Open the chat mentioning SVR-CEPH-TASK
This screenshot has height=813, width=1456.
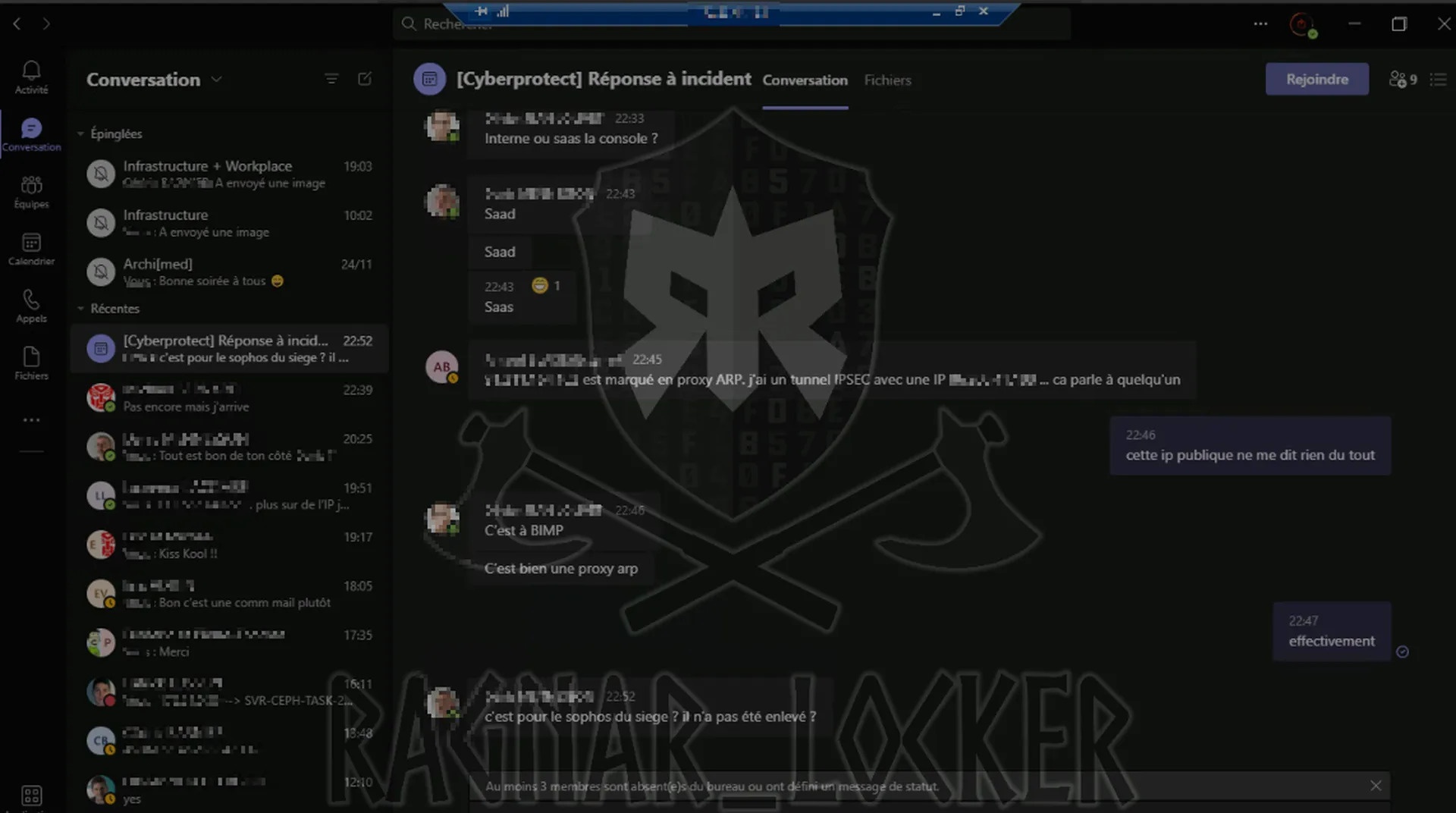(x=229, y=692)
